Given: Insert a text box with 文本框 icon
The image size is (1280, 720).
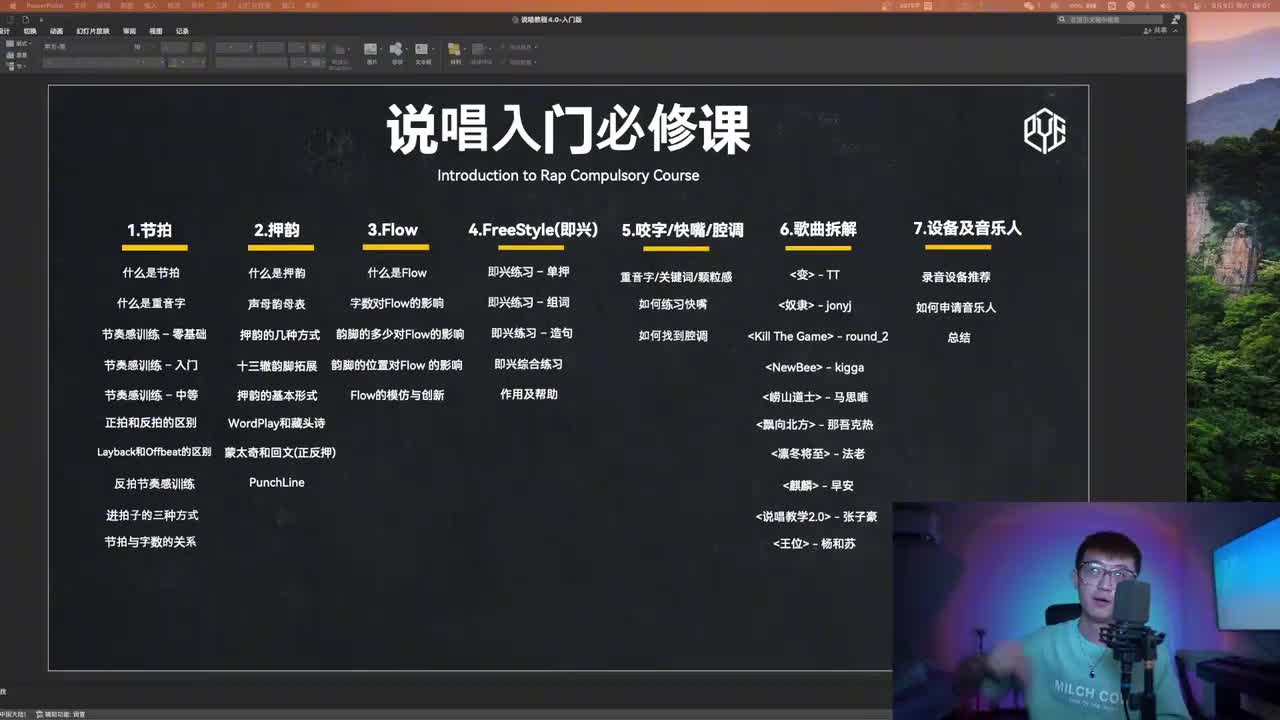Looking at the screenshot, I should point(422,50).
